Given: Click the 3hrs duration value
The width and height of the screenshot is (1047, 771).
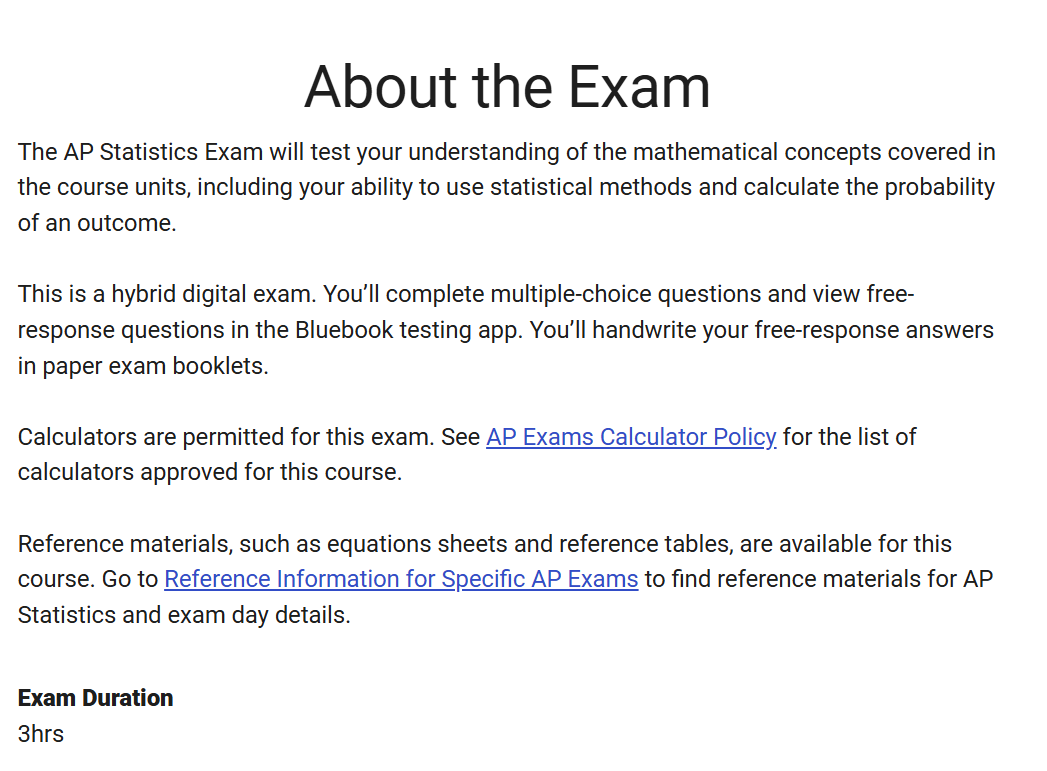Looking at the screenshot, I should point(41,734).
